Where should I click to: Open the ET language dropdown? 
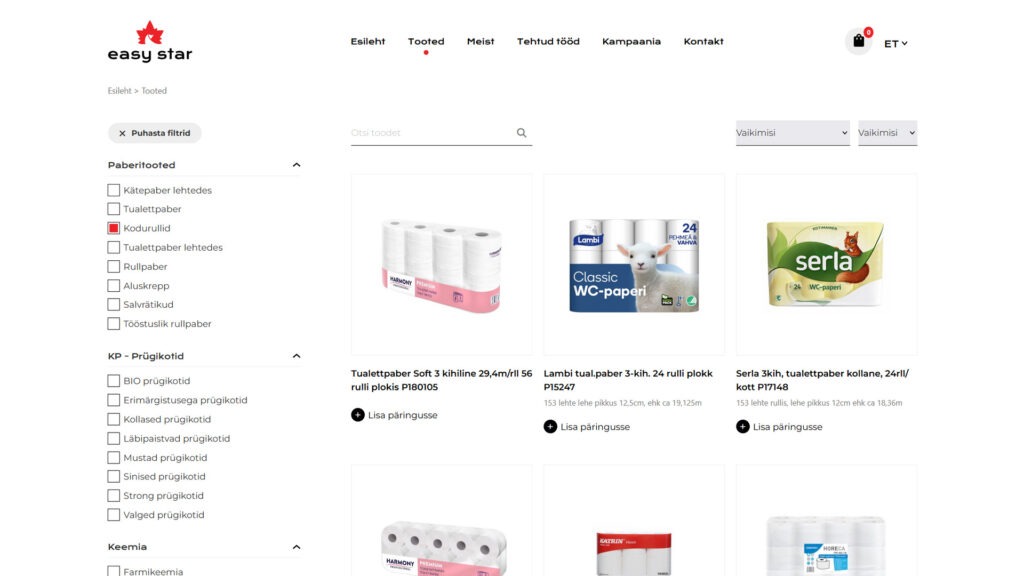[895, 44]
